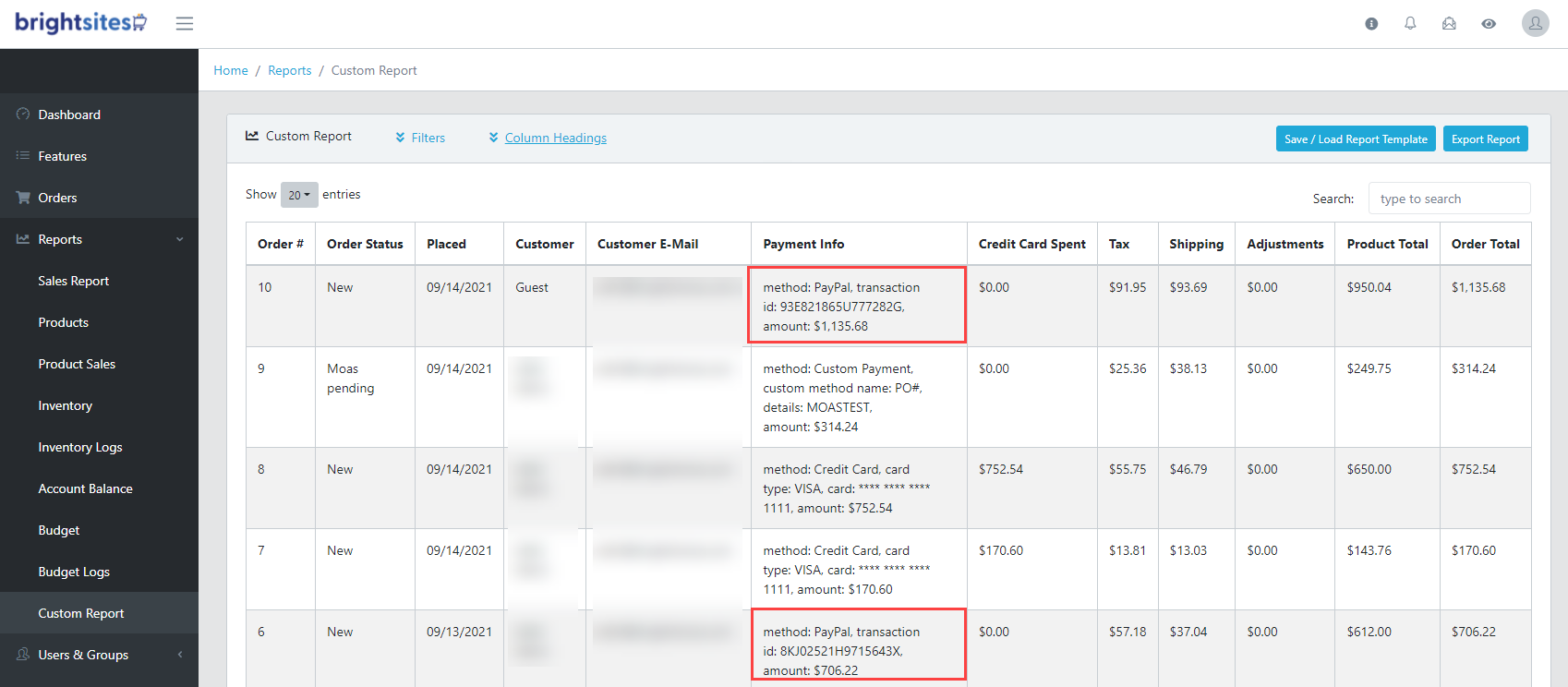Expand the Column Headings section
The height and width of the screenshot is (687, 1568).
[x=548, y=138]
